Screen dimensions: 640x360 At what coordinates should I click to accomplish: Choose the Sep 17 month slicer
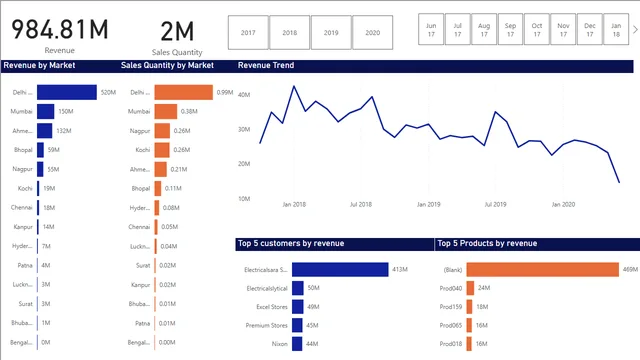[510, 29]
